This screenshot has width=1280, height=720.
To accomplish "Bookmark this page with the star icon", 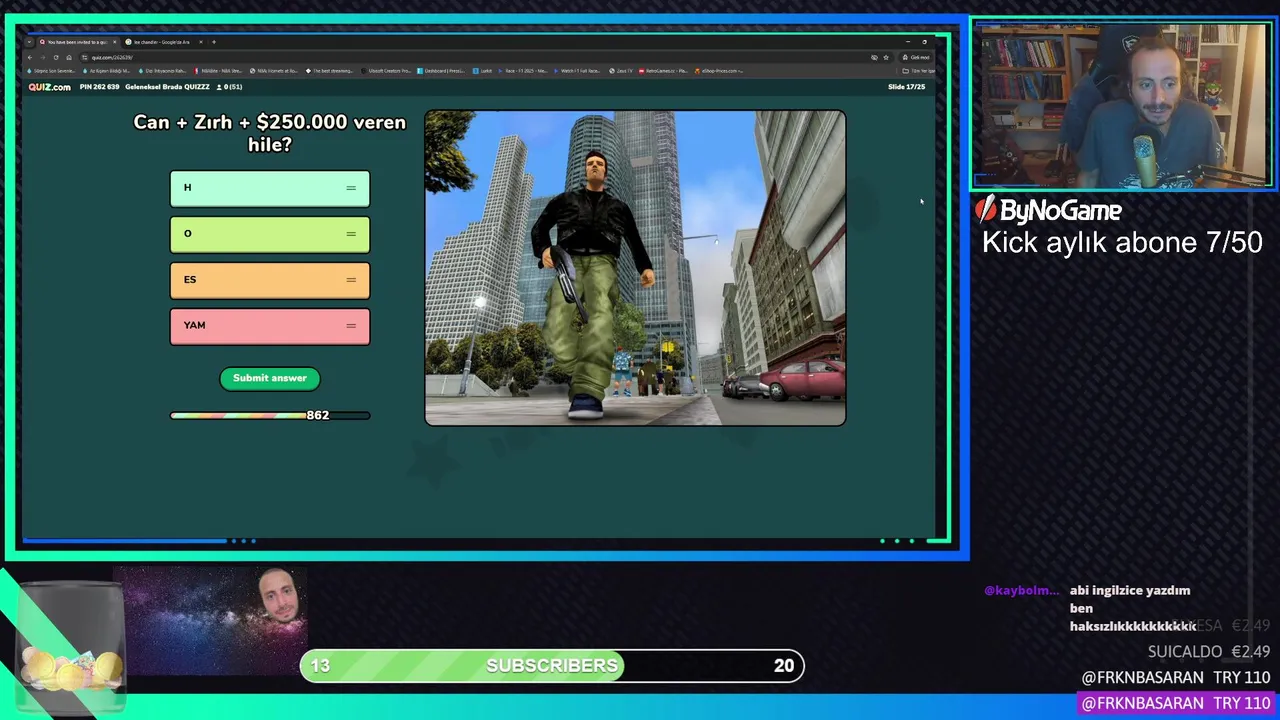I will (886, 57).
